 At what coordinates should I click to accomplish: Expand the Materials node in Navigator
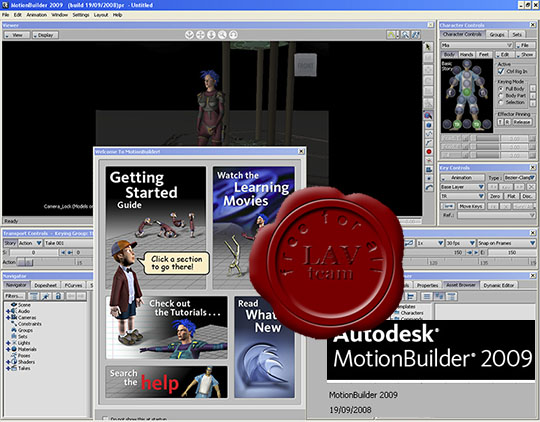point(8,349)
